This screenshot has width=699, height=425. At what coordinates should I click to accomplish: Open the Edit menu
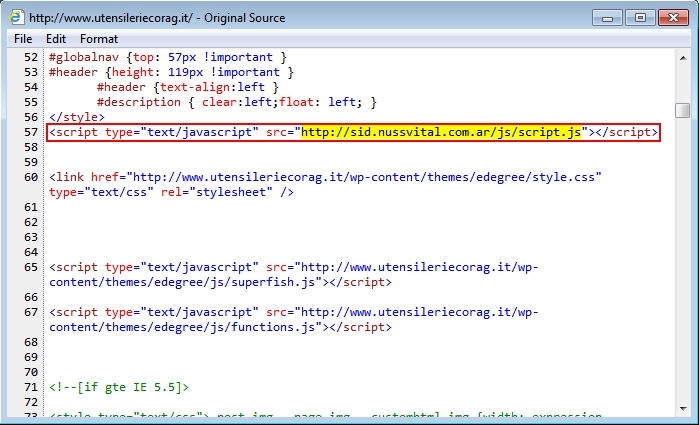click(56, 38)
